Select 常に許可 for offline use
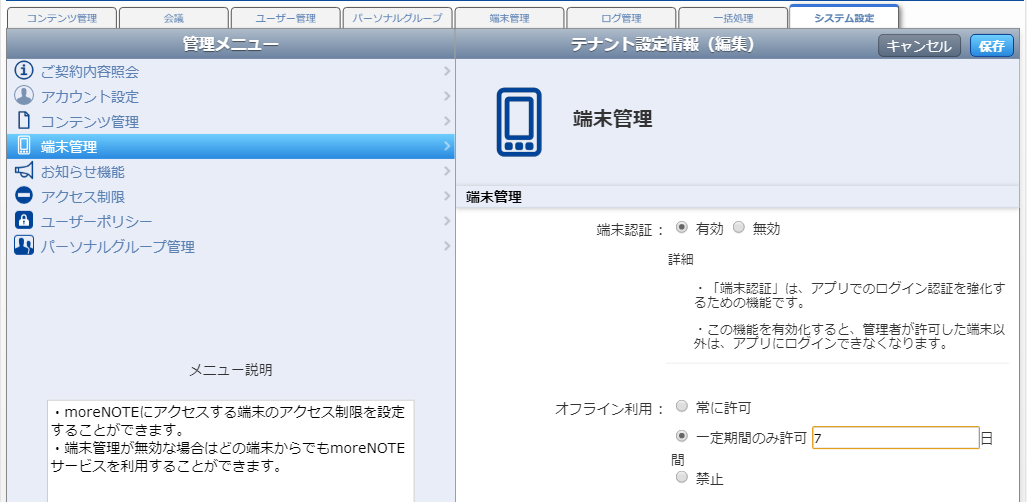Image resolution: width=1027 pixels, height=502 pixels. pos(682,406)
